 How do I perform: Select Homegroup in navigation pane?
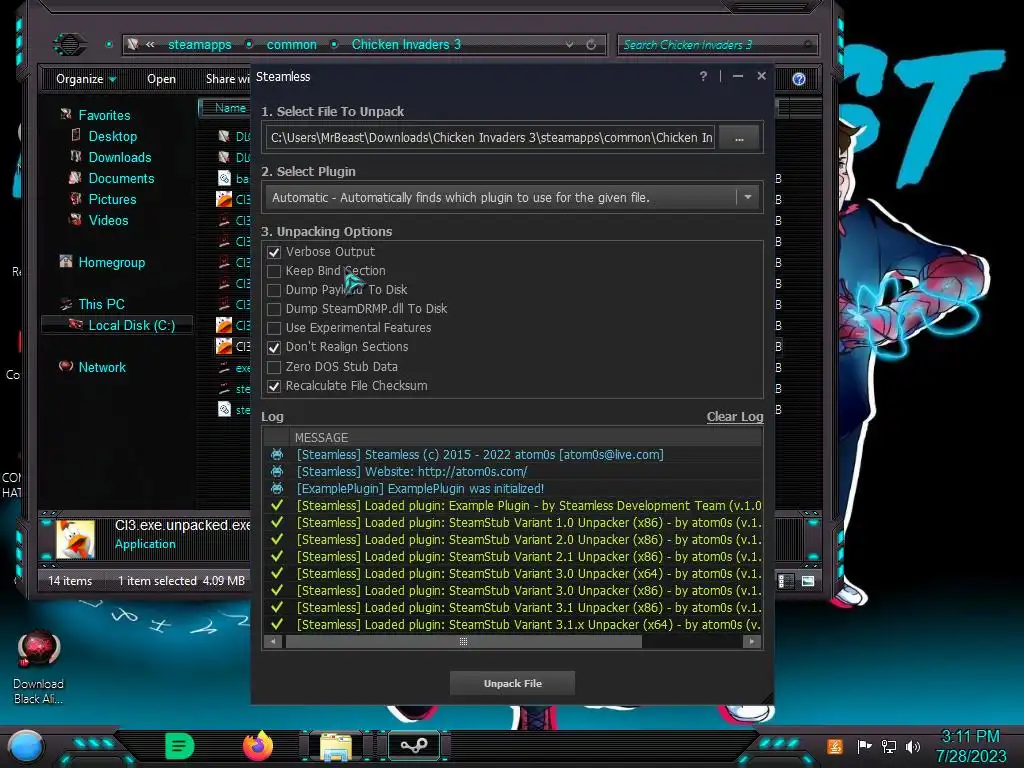click(112, 263)
